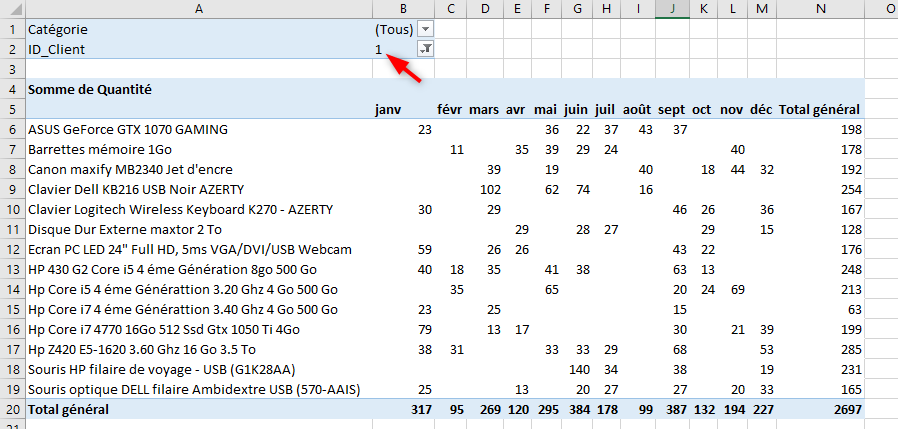The image size is (898, 429).
Task: Click août total value 99
Action: point(645,410)
